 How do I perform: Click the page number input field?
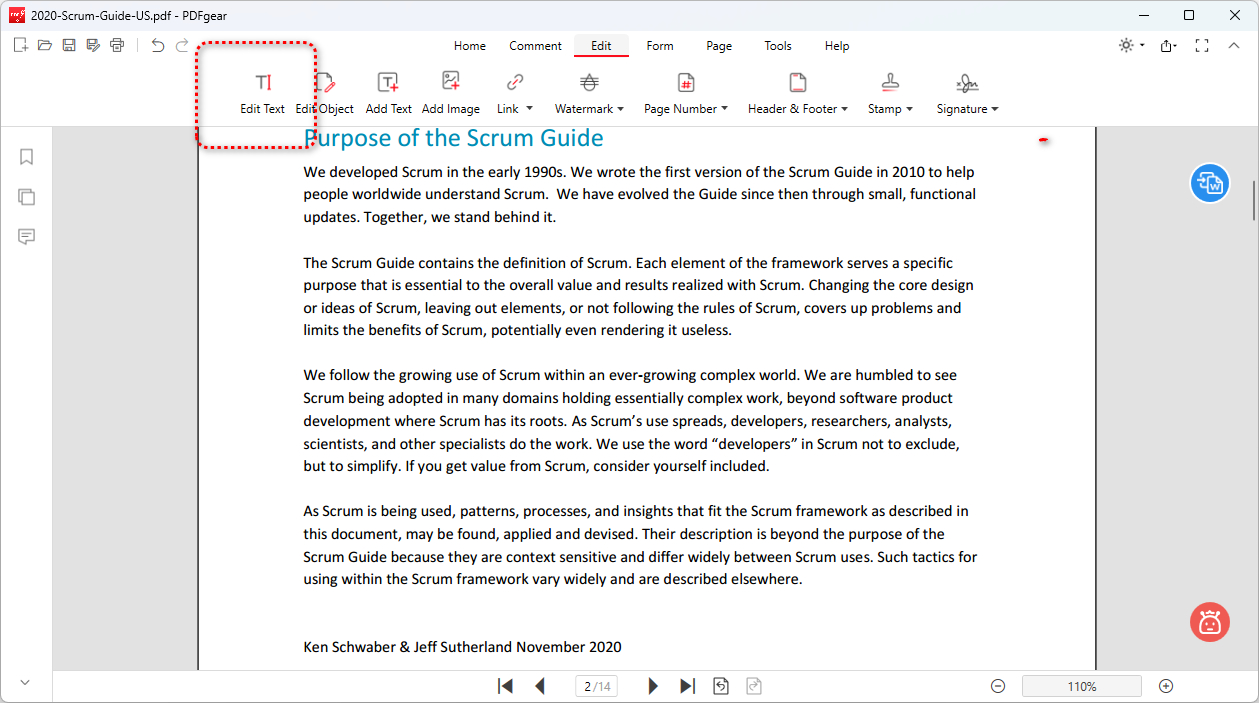point(597,686)
